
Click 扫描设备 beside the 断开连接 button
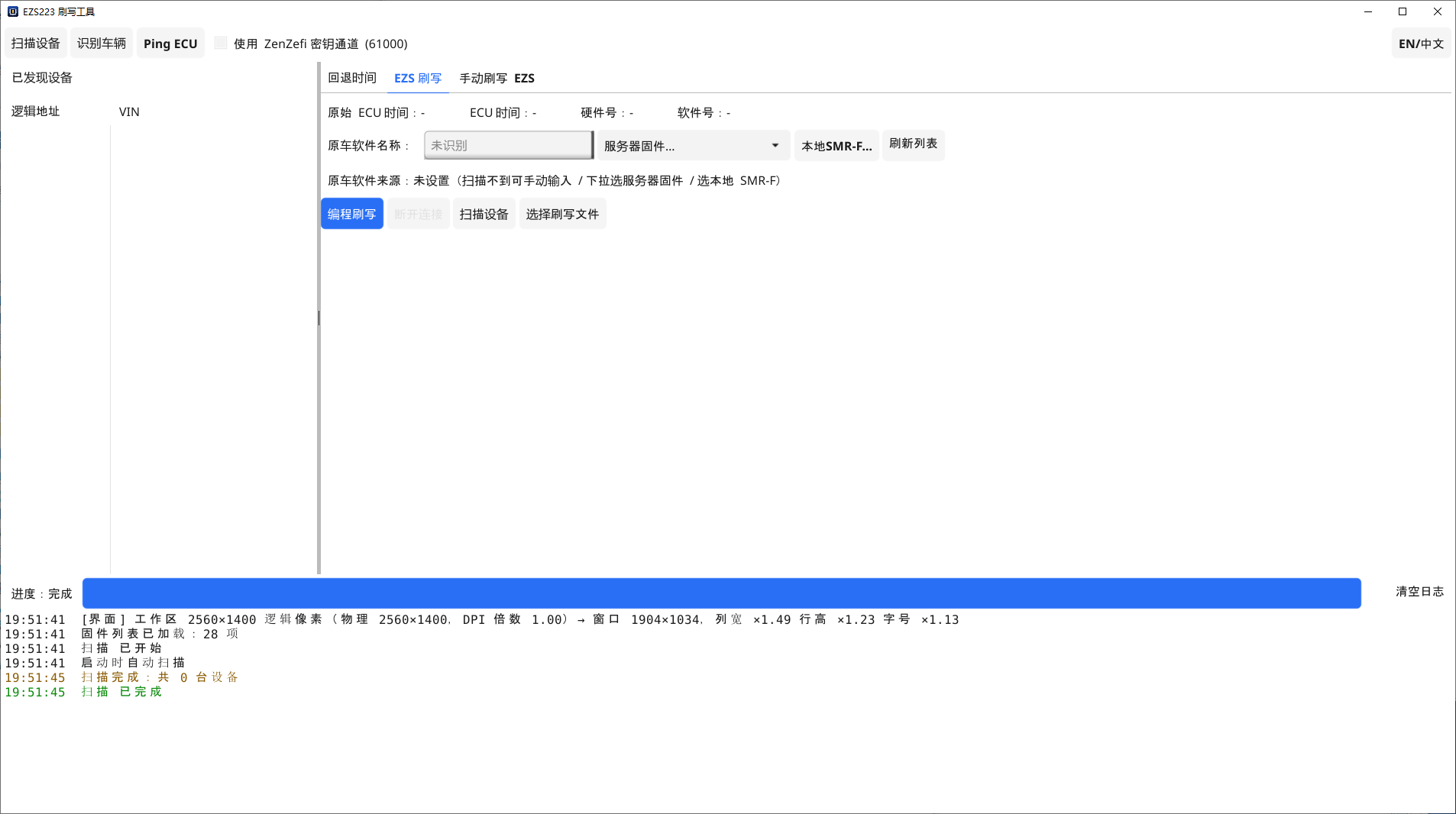tap(484, 214)
